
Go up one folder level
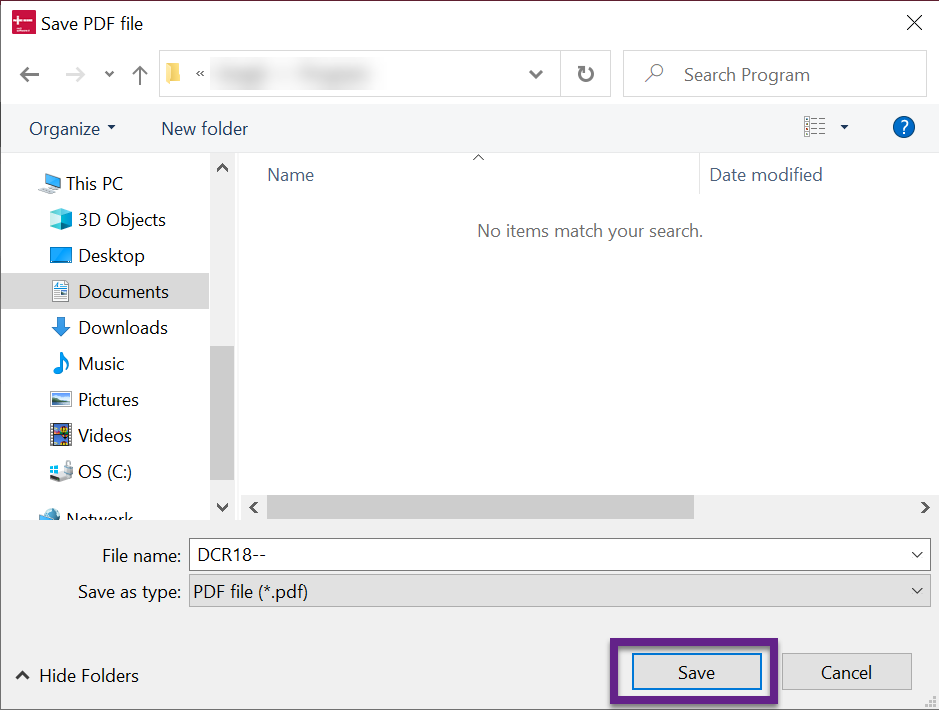[x=139, y=73]
